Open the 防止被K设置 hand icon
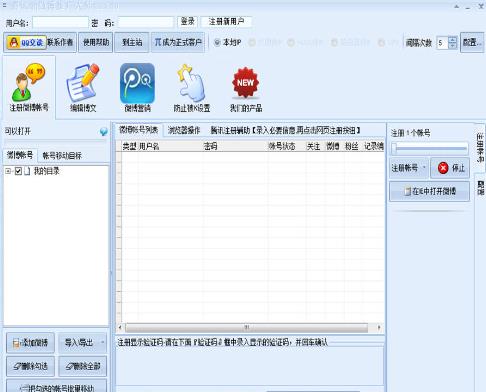Image resolution: width=486 pixels, height=392 pixels. click(192, 87)
